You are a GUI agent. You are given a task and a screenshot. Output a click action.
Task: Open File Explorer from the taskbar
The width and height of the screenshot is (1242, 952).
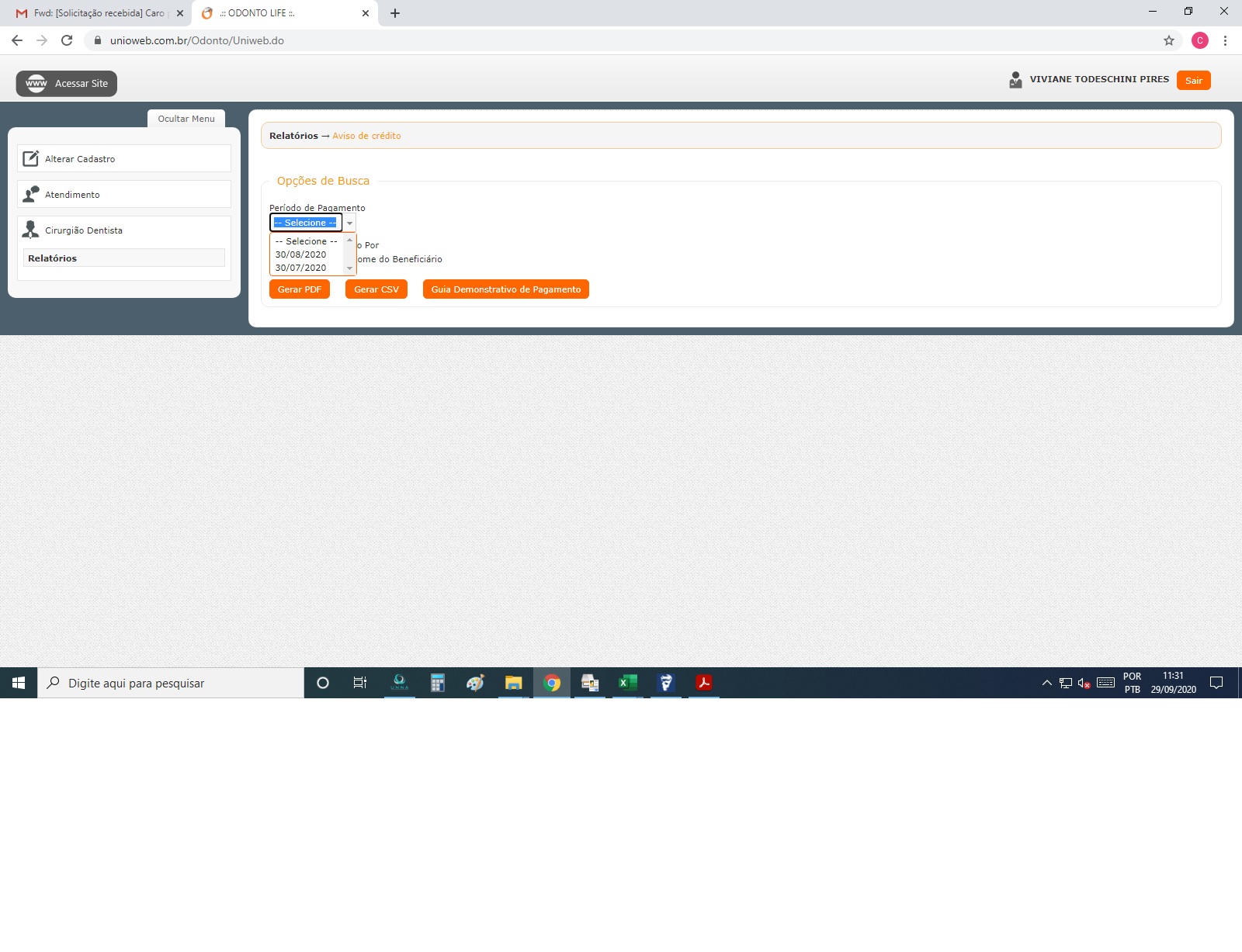(513, 683)
